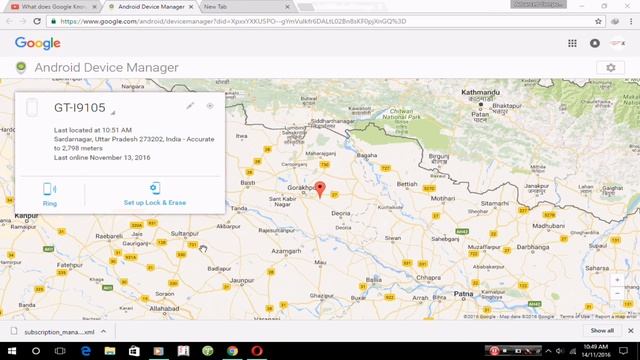Click the Kathmandu label on map

click(x=480, y=92)
